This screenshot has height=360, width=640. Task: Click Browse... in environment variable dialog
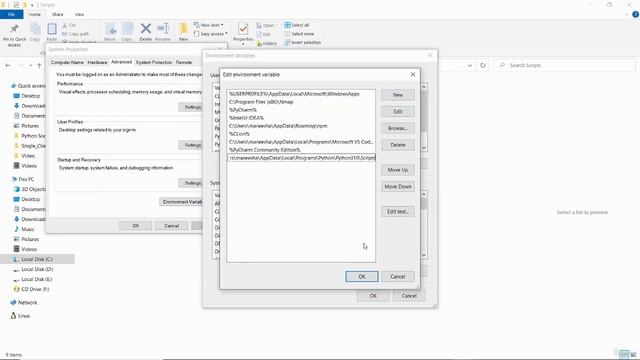tap(398, 128)
